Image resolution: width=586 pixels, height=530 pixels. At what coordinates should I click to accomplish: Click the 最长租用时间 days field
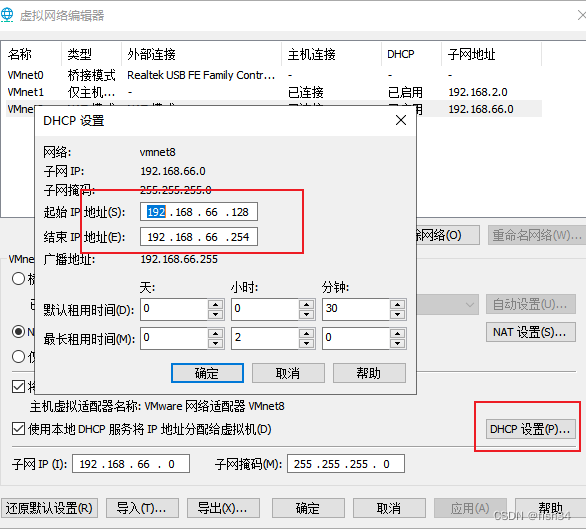pos(174,338)
